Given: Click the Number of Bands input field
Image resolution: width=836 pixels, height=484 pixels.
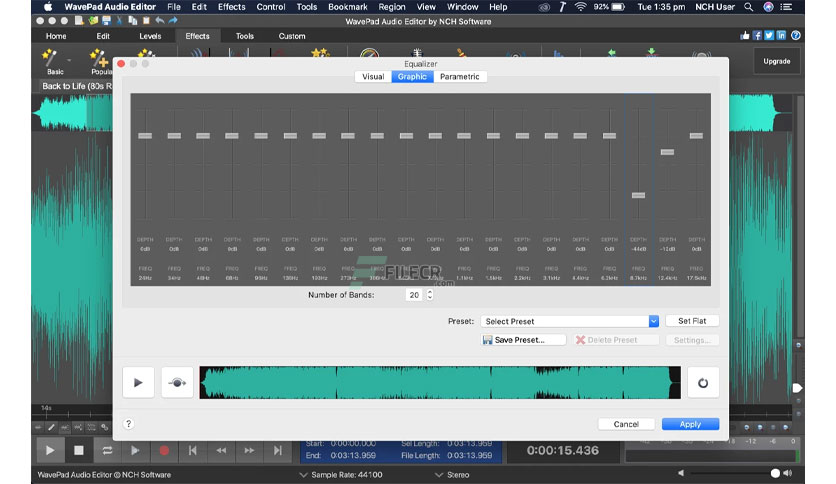Looking at the screenshot, I should coord(414,295).
